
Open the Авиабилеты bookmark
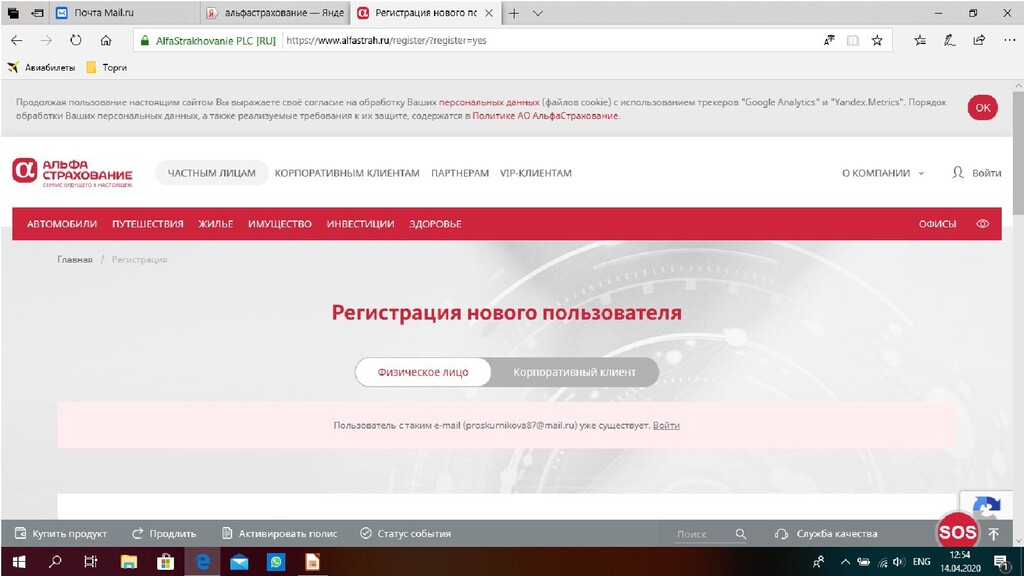pos(41,67)
